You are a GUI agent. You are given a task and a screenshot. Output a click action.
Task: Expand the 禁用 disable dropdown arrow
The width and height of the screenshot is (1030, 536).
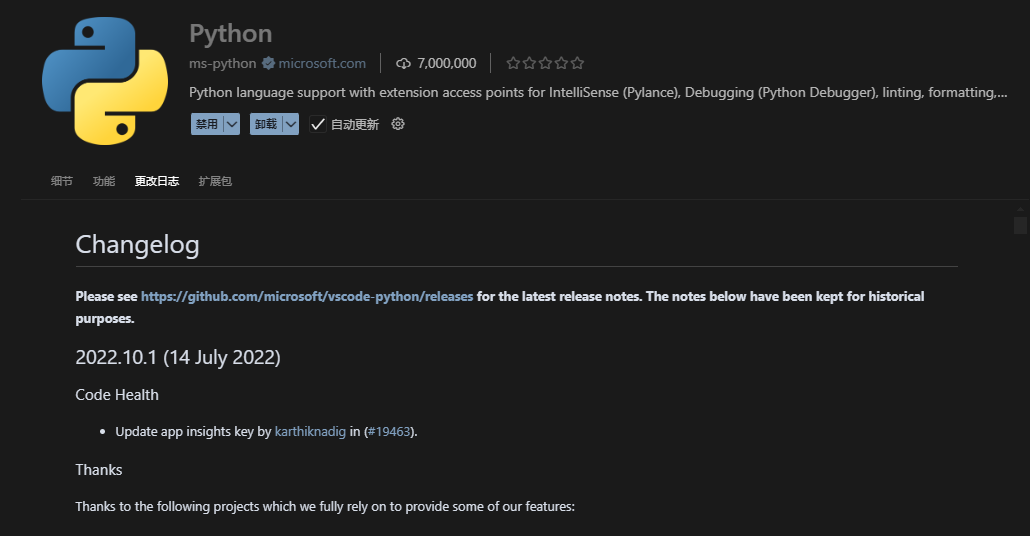(x=231, y=124)
